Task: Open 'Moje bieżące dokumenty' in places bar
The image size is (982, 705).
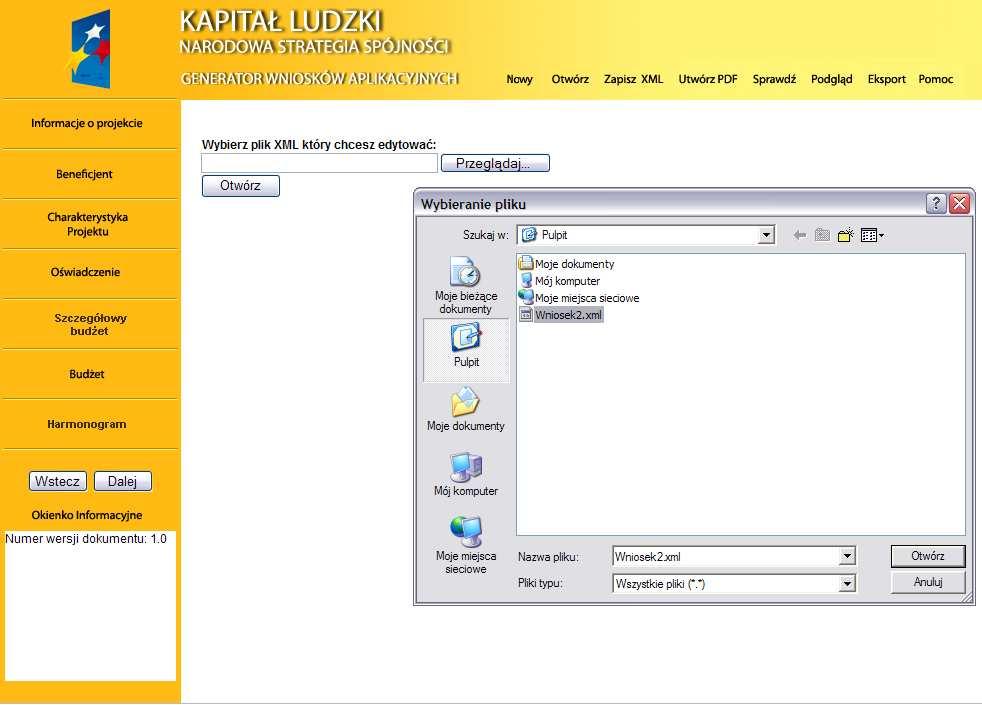Action: (x=466, y=286)
